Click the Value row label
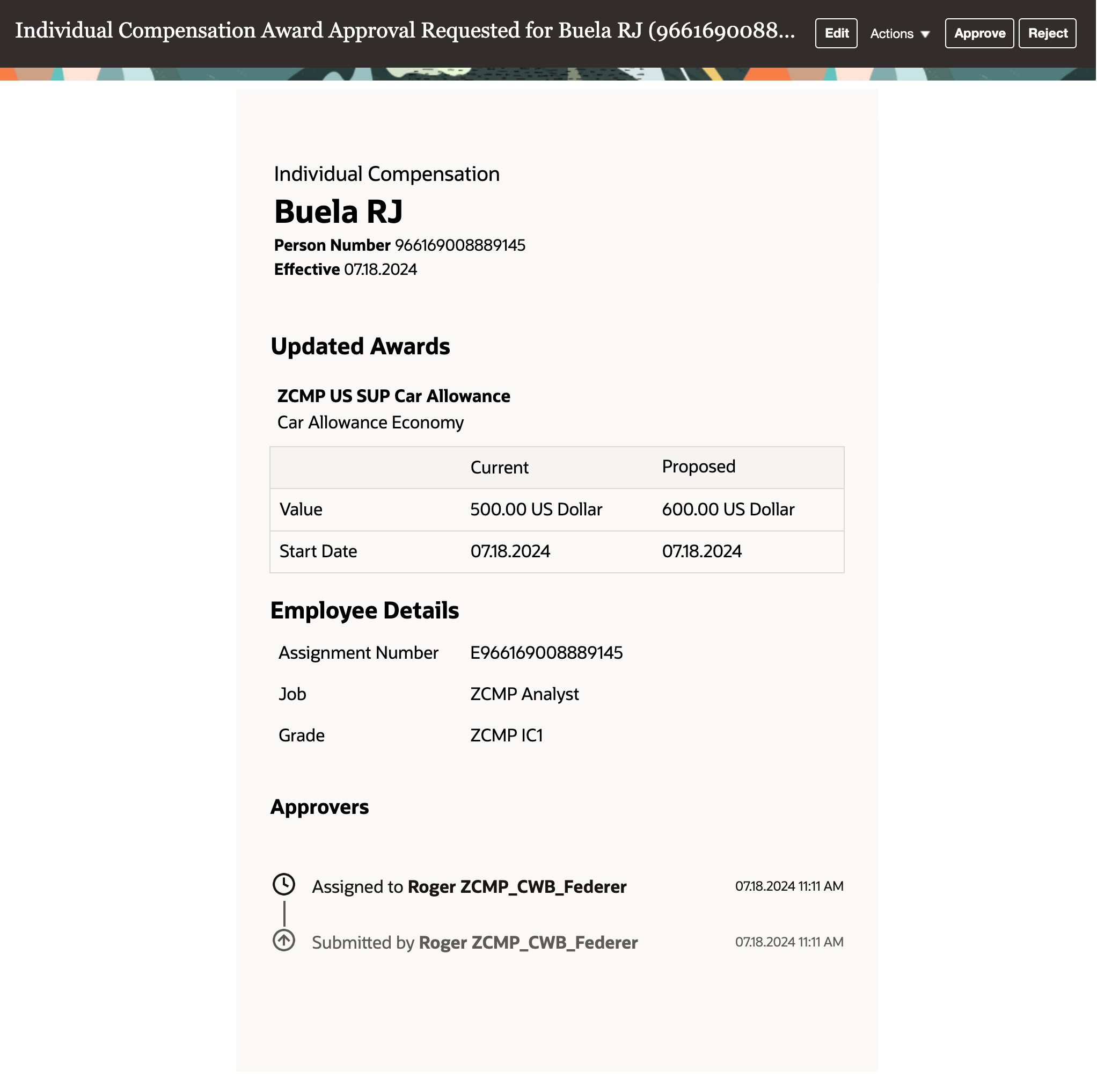 click(301, 510)
